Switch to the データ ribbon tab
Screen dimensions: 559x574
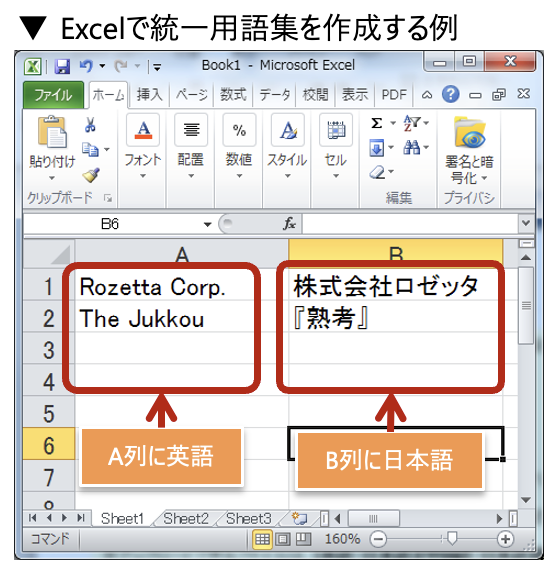(275, 95)
